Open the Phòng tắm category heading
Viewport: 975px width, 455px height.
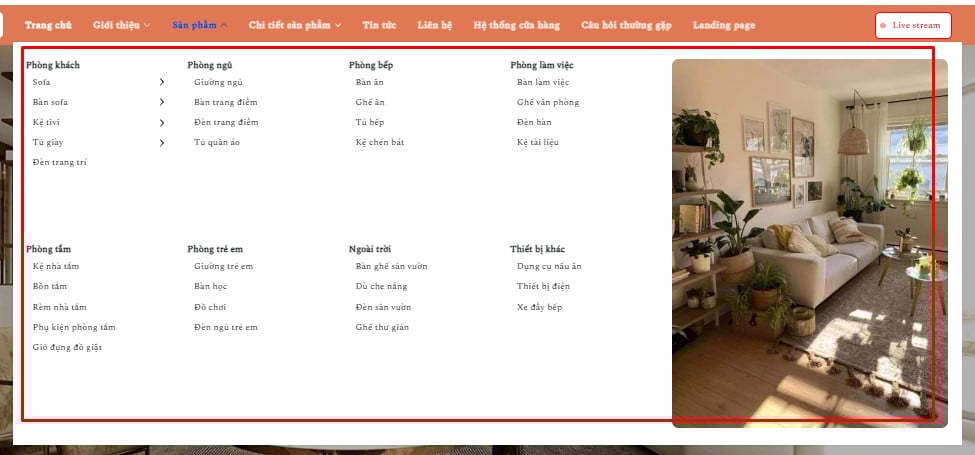(x=49, y=249)
